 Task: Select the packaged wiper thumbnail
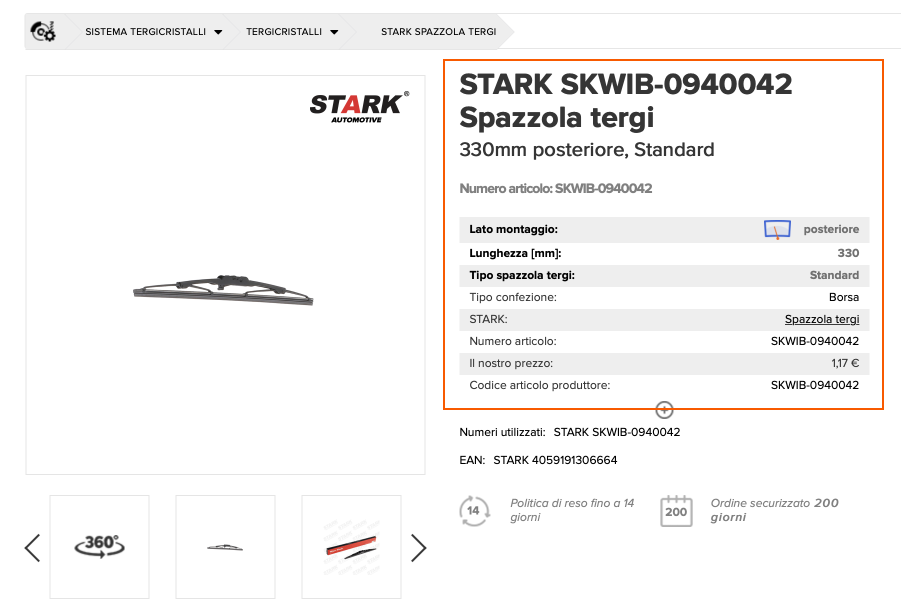point(351,547)
